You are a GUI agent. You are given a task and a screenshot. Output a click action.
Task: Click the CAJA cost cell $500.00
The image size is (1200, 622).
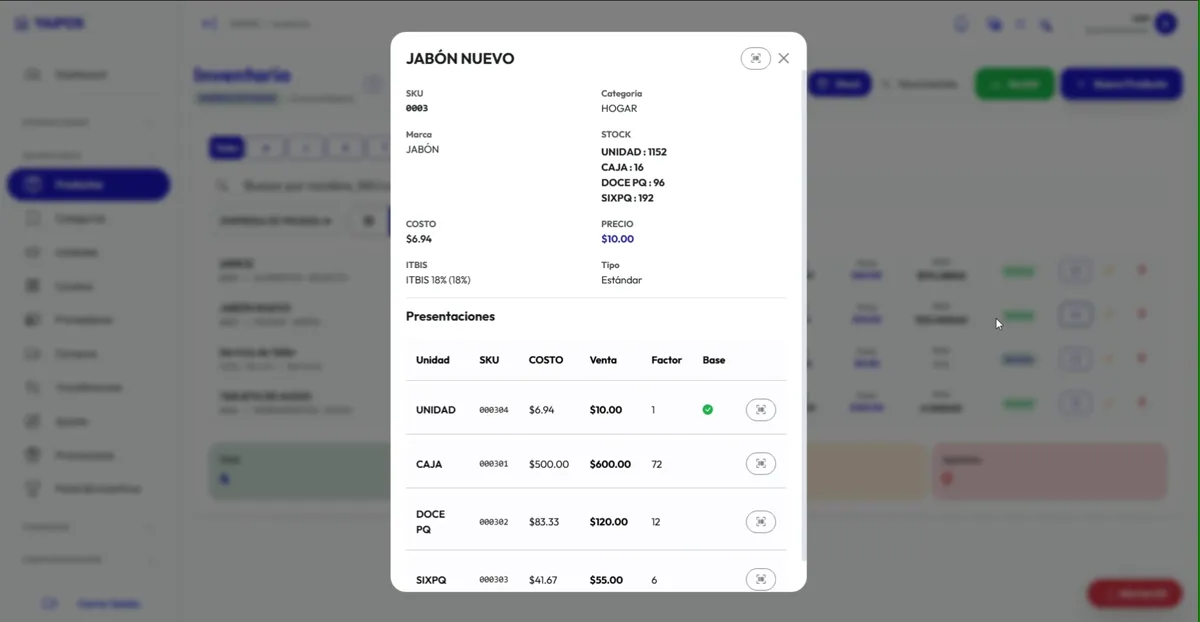point(549,464)
